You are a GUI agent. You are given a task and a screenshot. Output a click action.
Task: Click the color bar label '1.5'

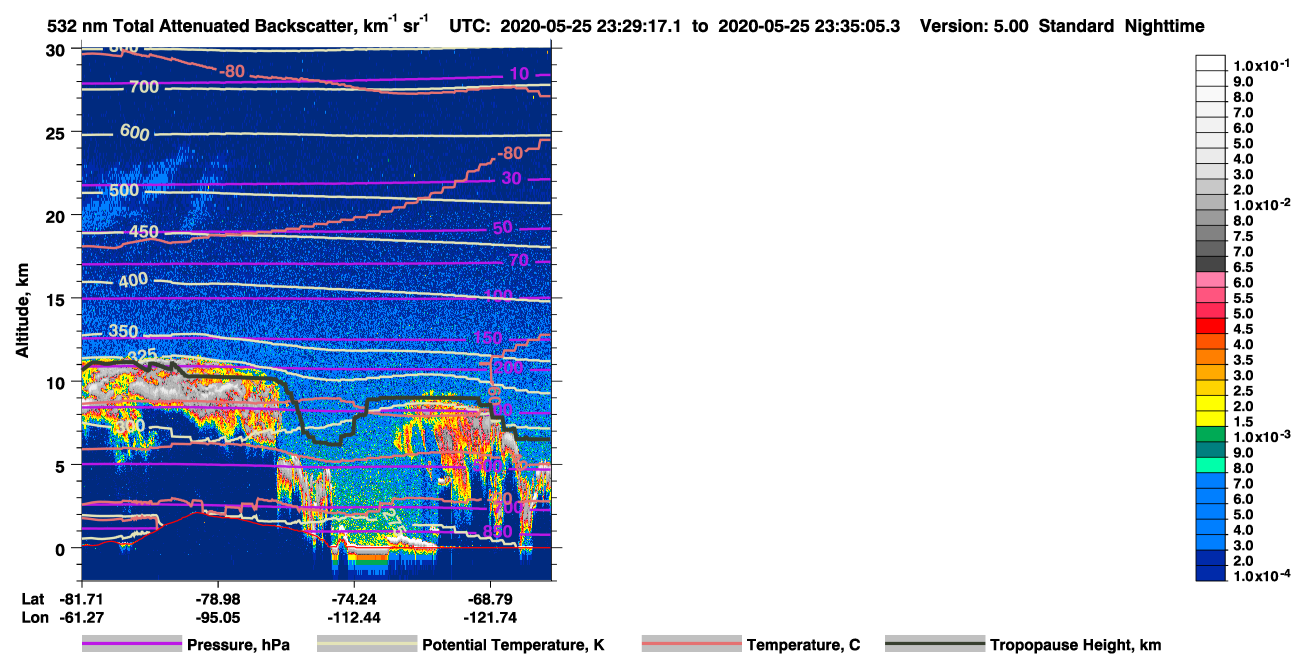pos(1245,422)
